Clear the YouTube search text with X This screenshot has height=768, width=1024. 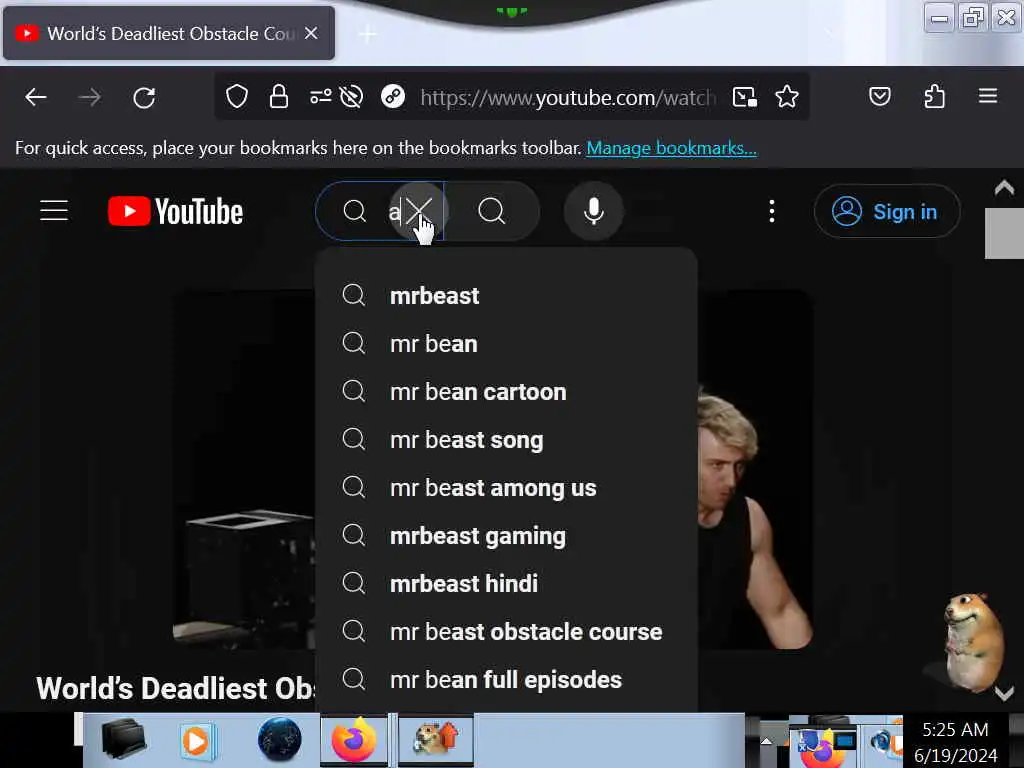[x=418, y=212]
